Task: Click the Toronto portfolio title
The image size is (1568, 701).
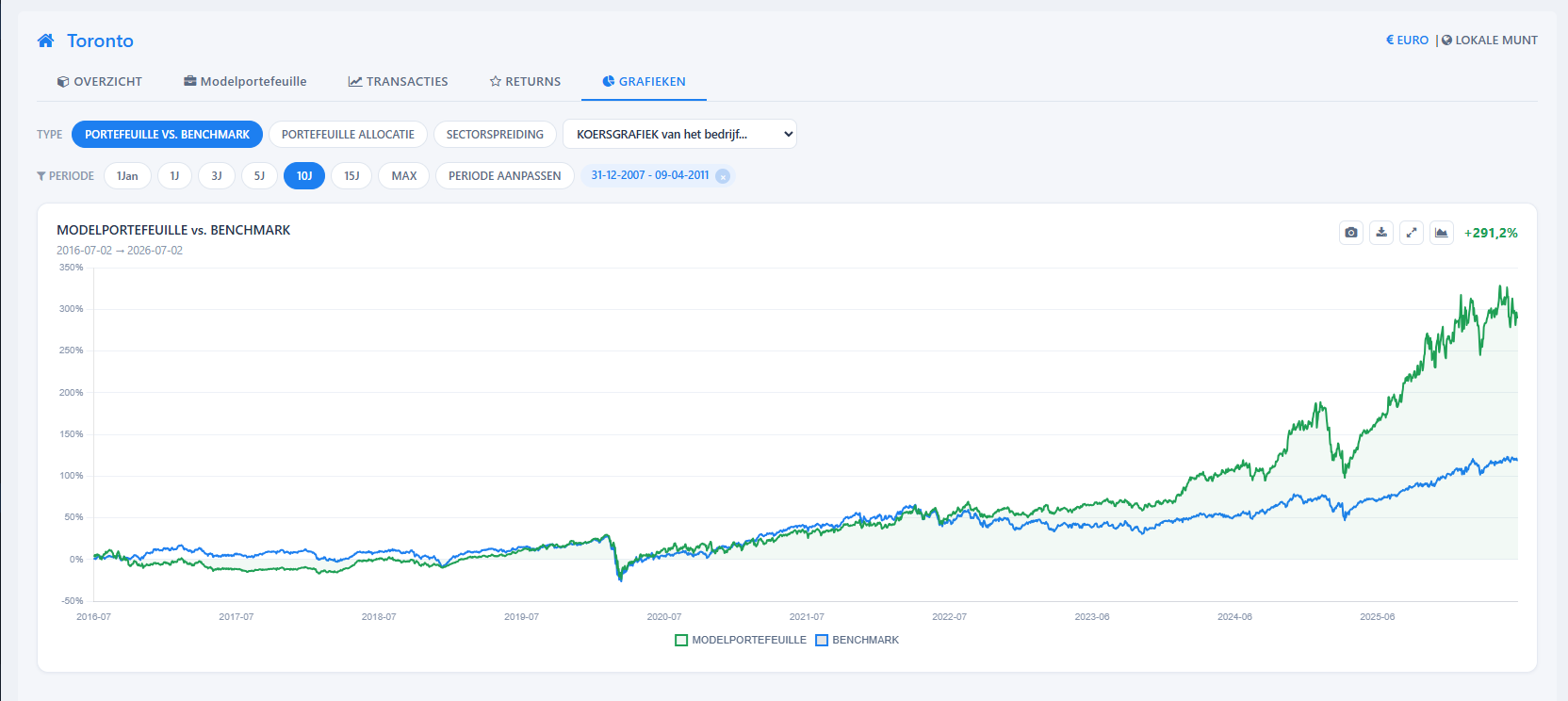Action: coord(100,41)
